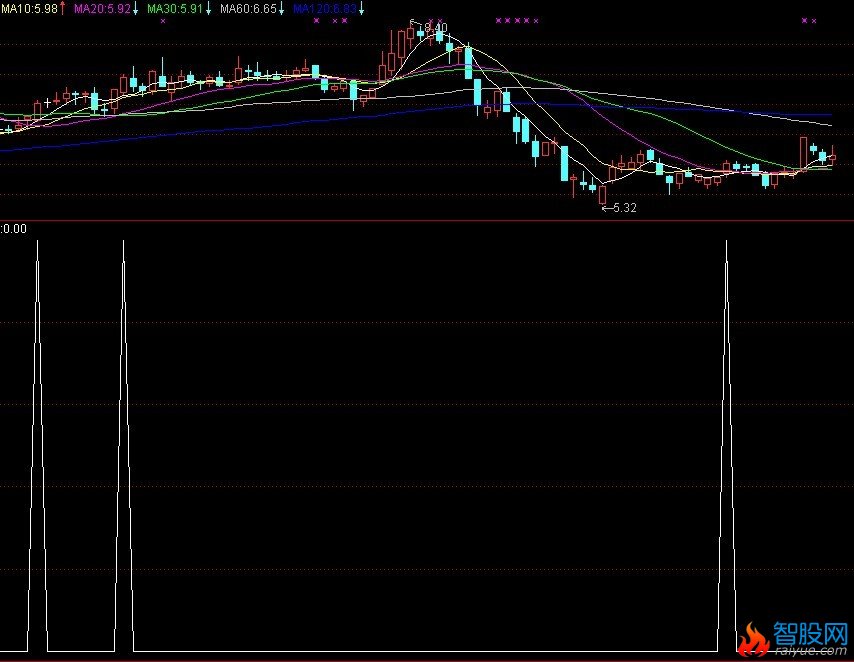Select the magenta MA20:5.92 label
Screen dimensions: 854x662
tap(102, 8)
